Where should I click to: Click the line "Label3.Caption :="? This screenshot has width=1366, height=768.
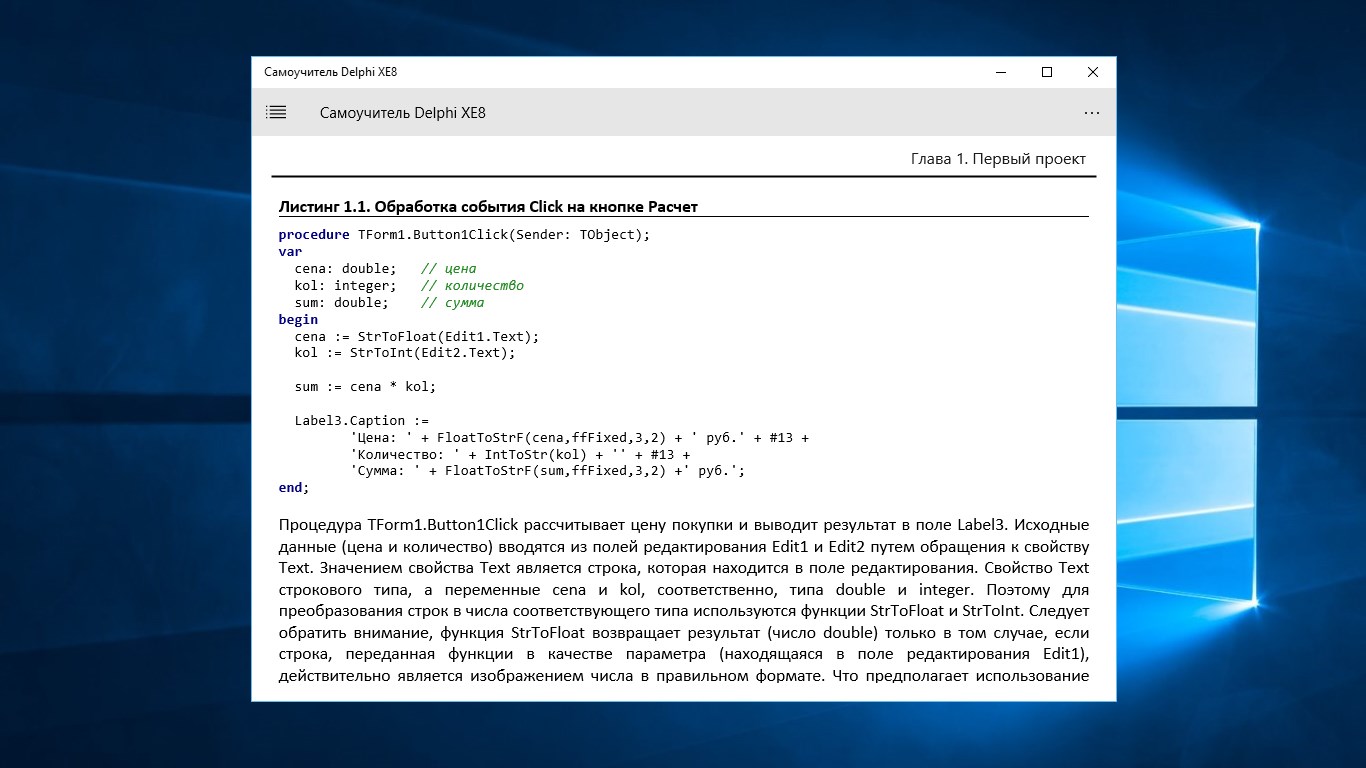pos(361,421)
